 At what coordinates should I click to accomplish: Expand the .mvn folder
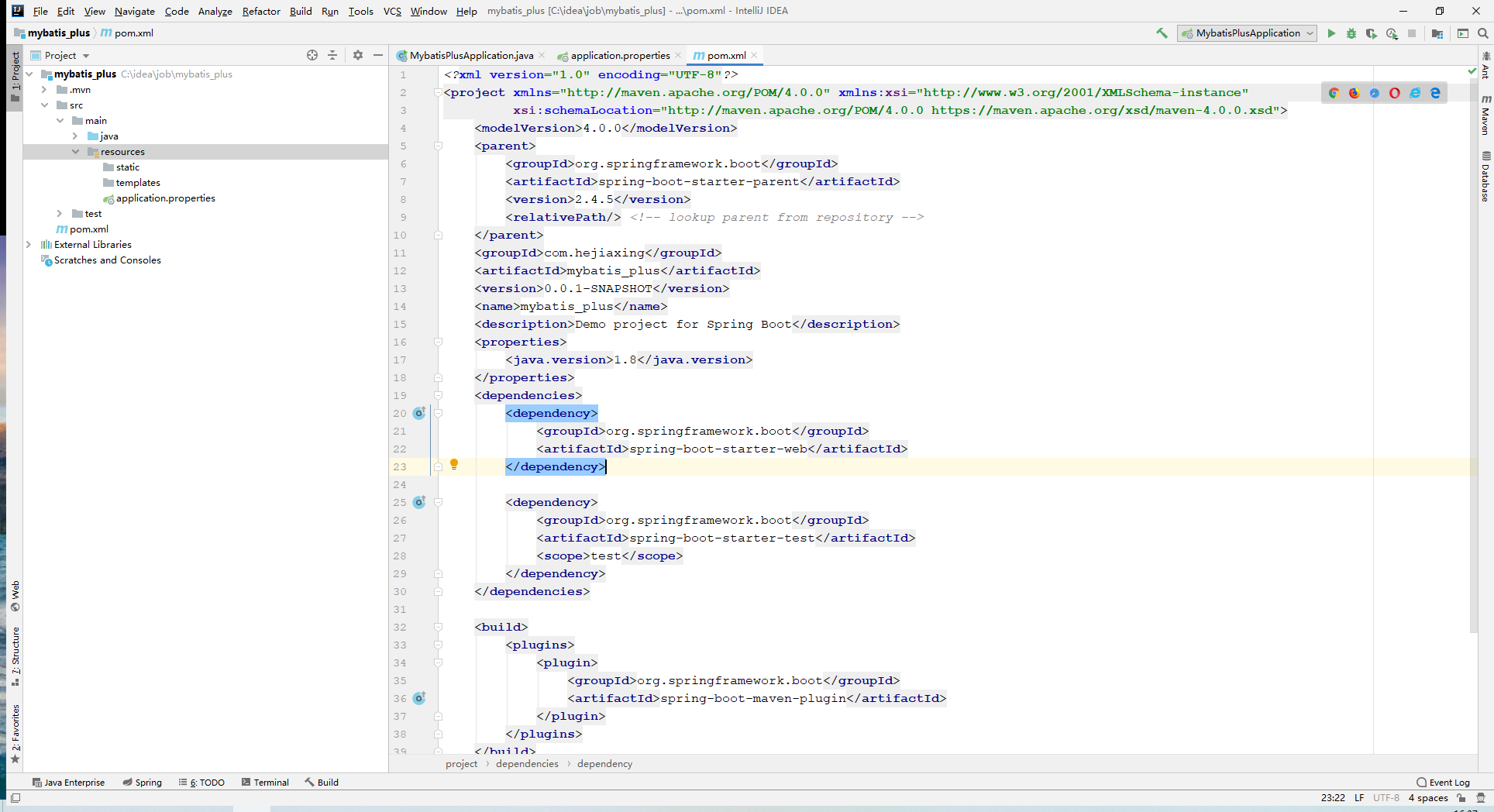[44, 90]
